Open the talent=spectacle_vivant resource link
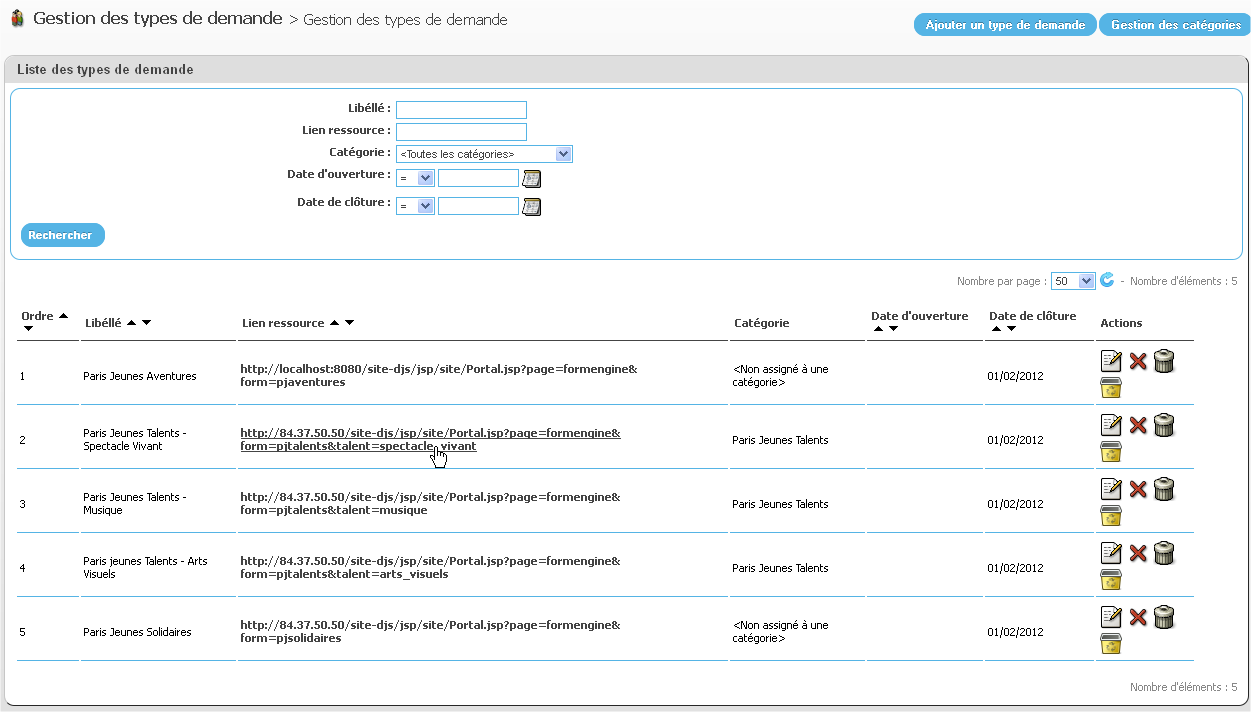The image size is (1251, 712). coord(430,440)
